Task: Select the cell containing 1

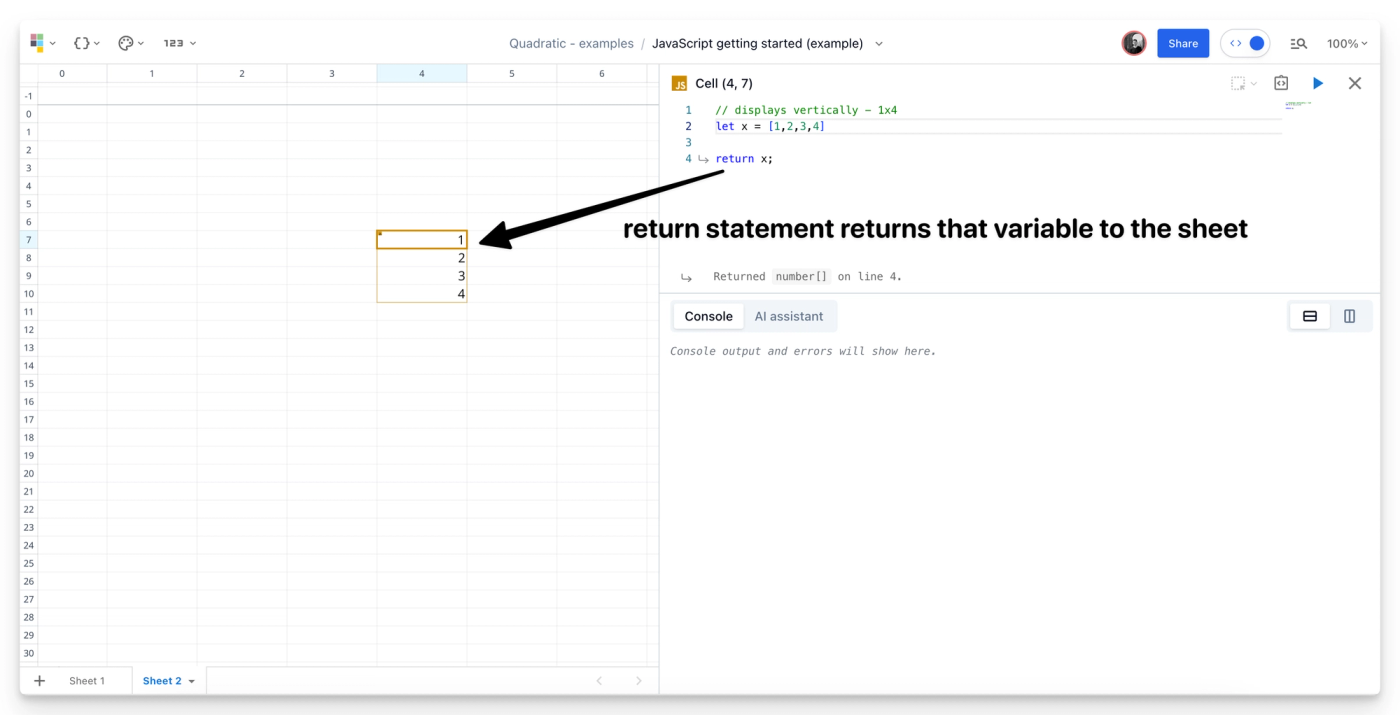Action: tap(422, 240)
